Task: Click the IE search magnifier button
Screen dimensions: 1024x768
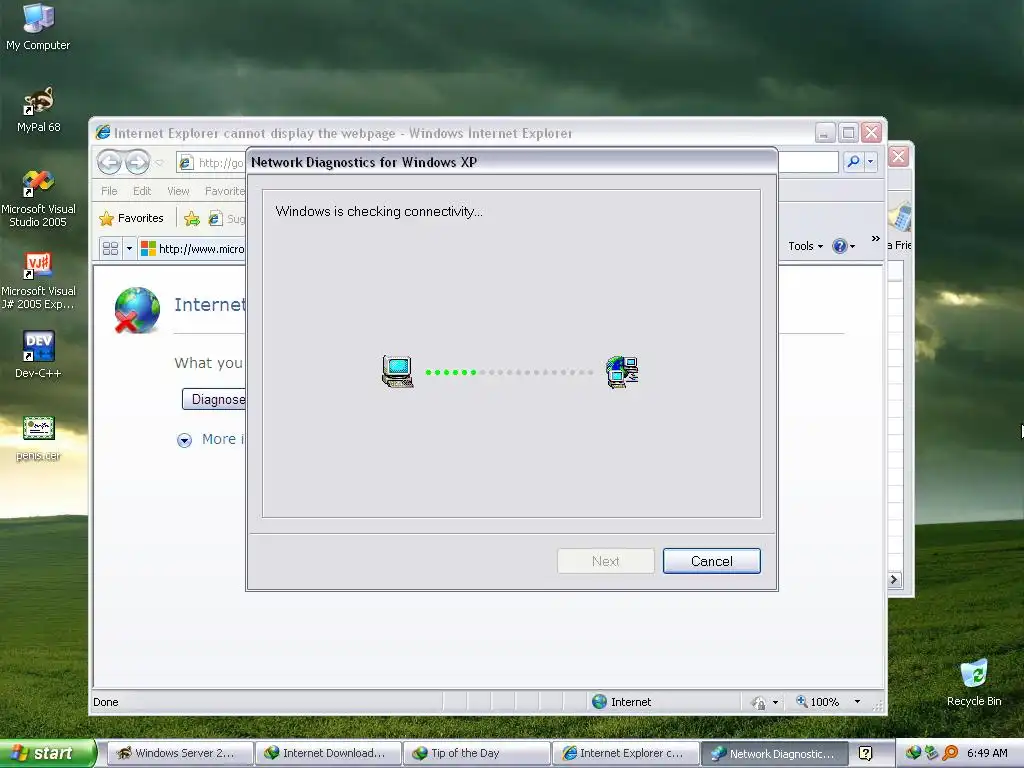Action: point(853,161)
